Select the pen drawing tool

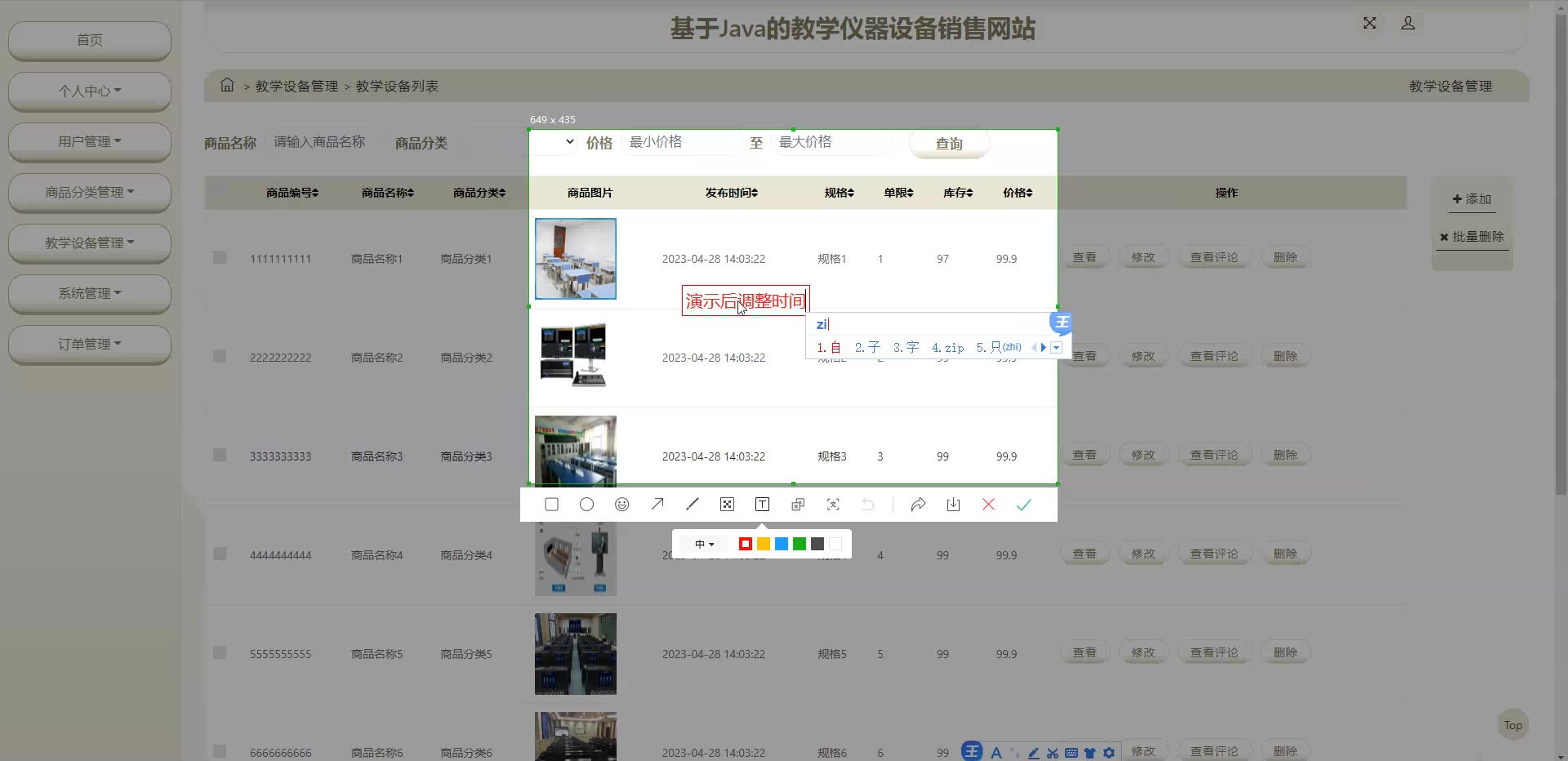coord(693,505)
